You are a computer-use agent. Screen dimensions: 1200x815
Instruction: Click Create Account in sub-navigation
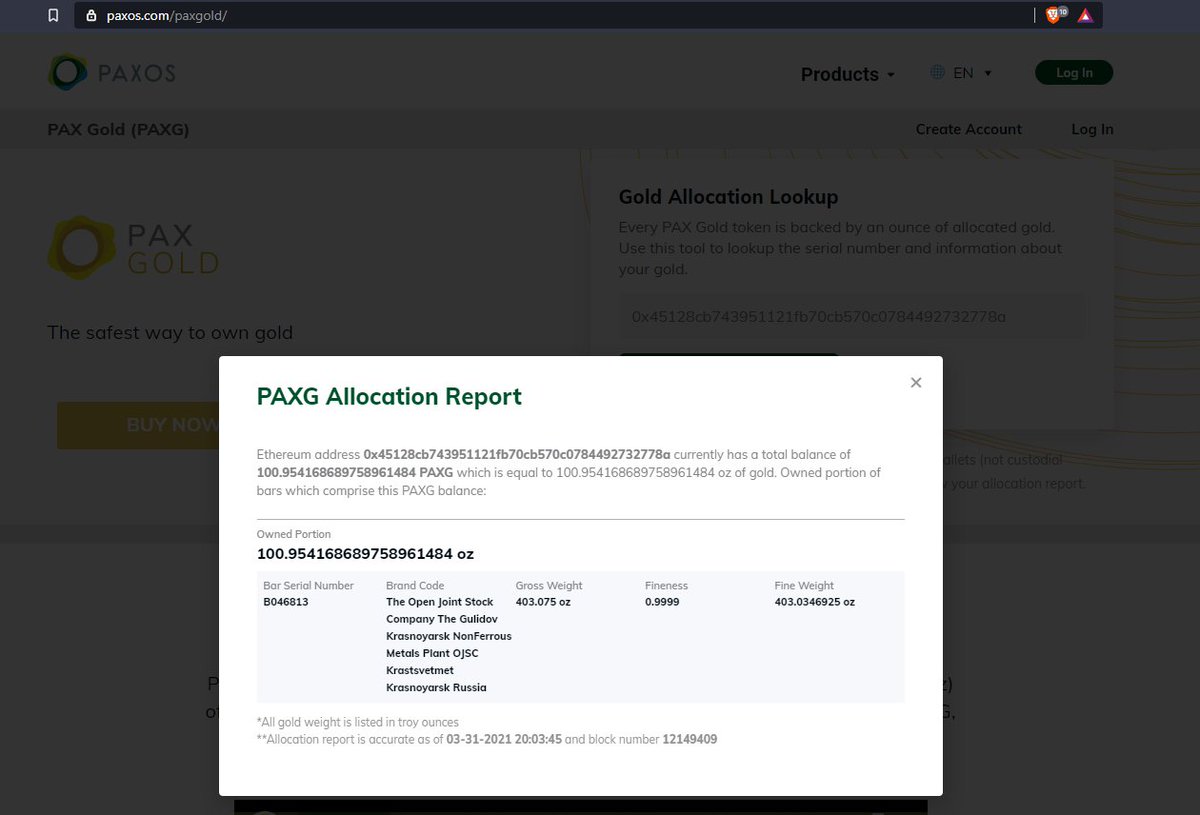(968, 129)
